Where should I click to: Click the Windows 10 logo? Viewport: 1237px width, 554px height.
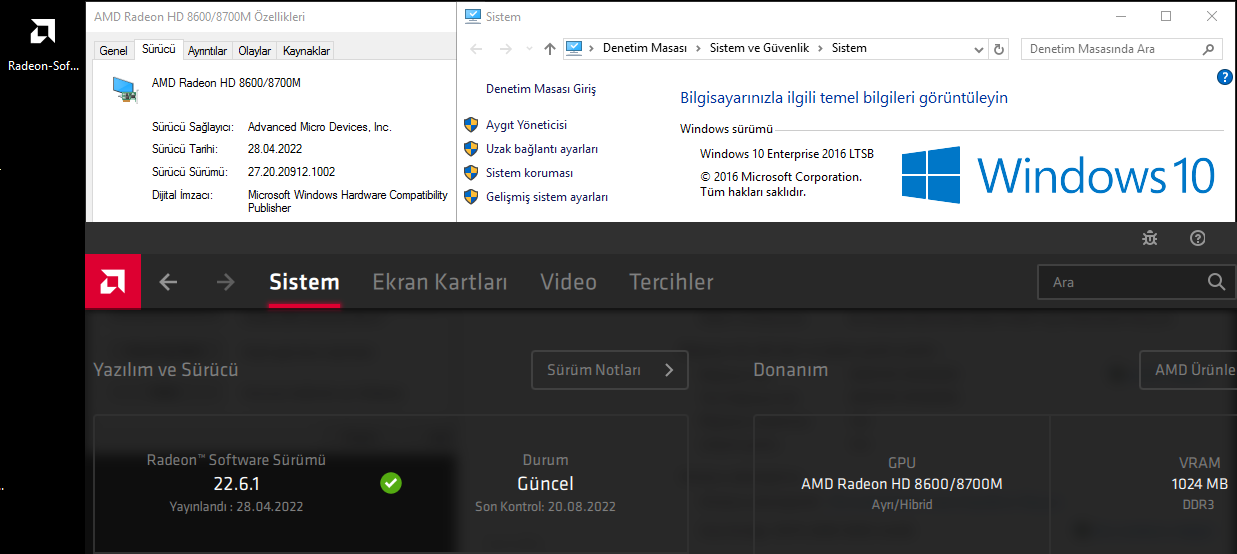click(x=1058, y=175)
